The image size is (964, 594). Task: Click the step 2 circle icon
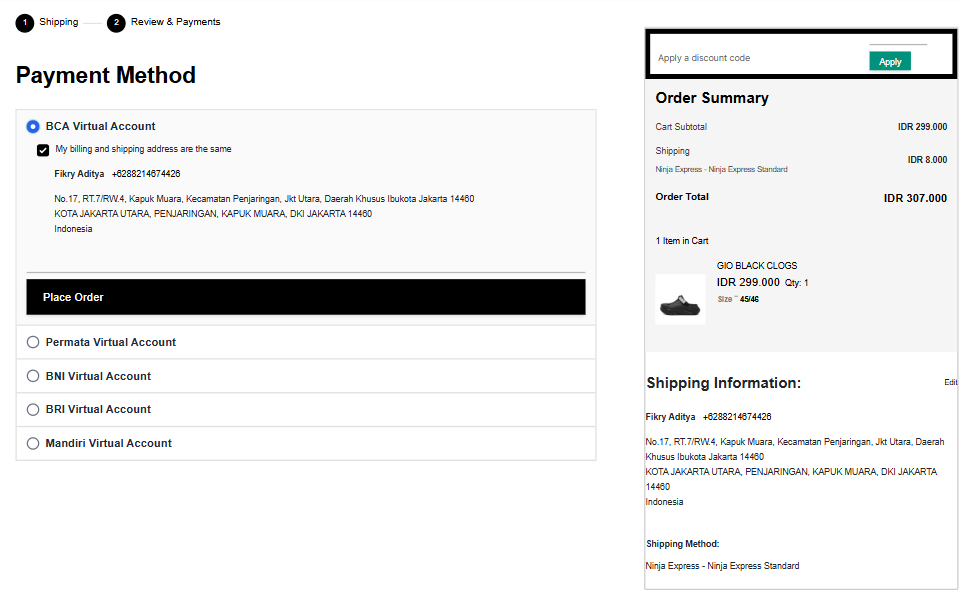(x=116, y=23)
